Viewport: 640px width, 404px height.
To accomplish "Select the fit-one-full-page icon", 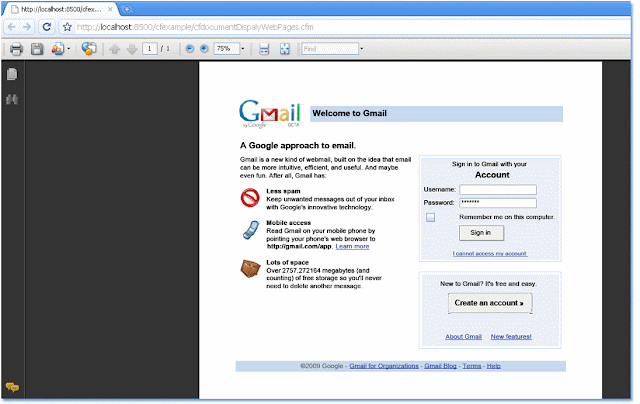I will click(x=284, y=49).
